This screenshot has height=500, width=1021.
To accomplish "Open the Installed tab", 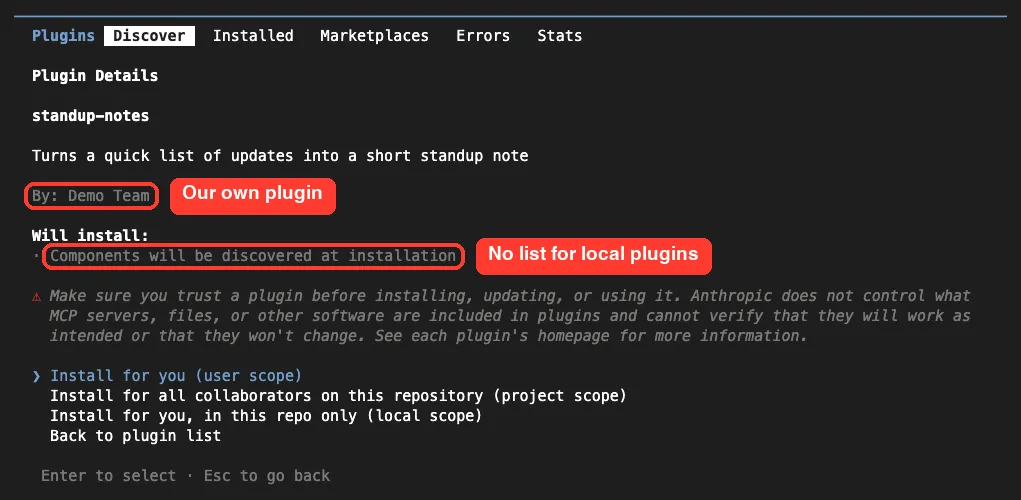I will point(253,36).
